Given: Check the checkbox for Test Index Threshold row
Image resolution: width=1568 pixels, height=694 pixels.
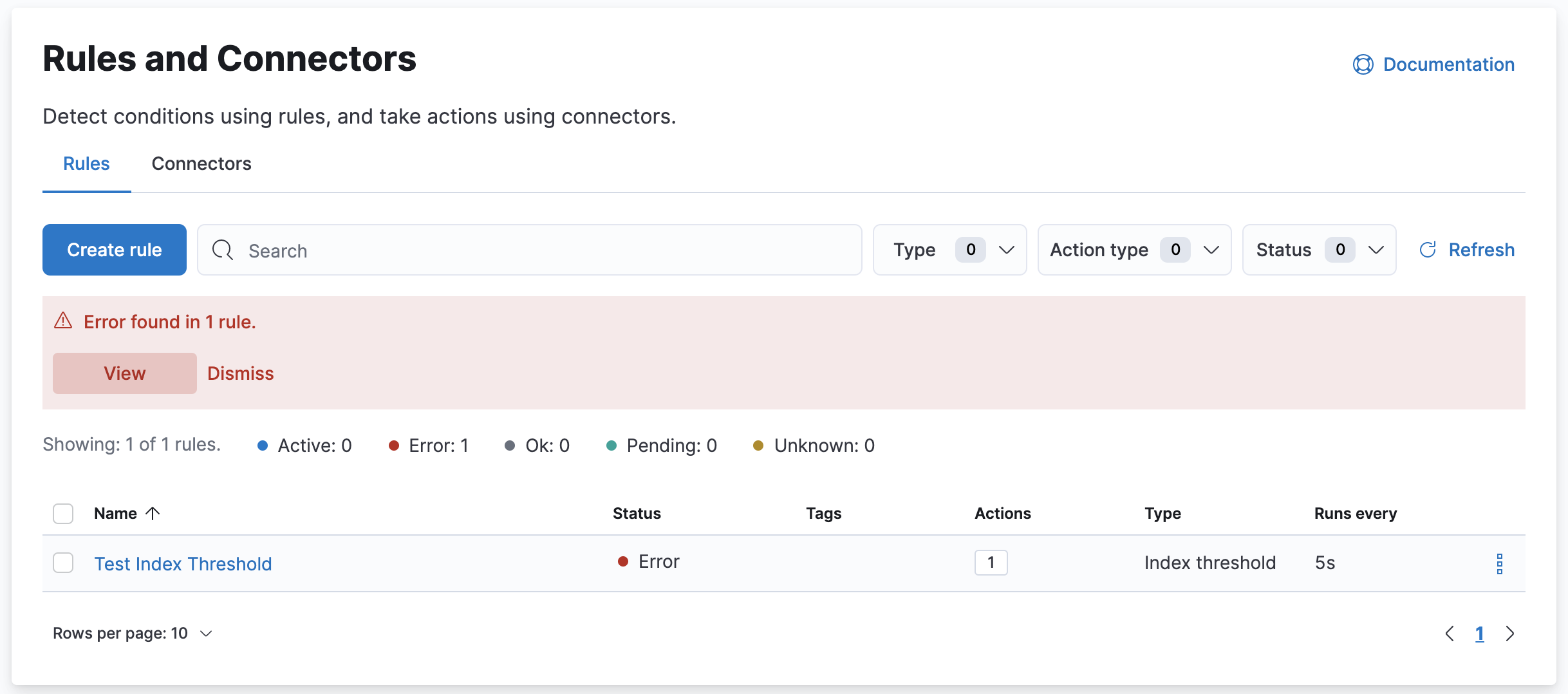Looking at the screenshot, I should (62, 563).
